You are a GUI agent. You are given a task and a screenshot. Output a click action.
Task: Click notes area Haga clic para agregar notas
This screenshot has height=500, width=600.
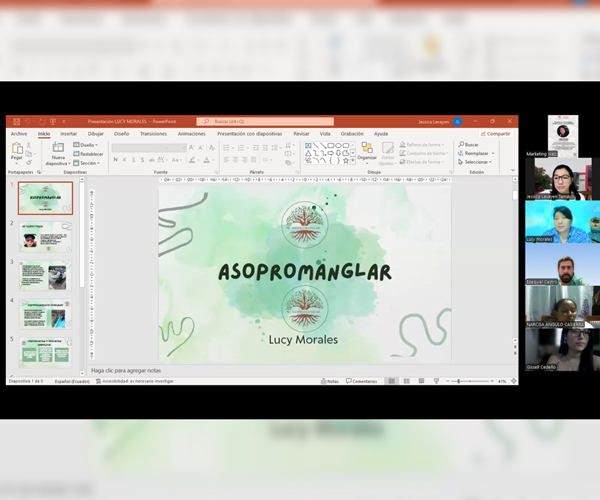pos(126,370)
